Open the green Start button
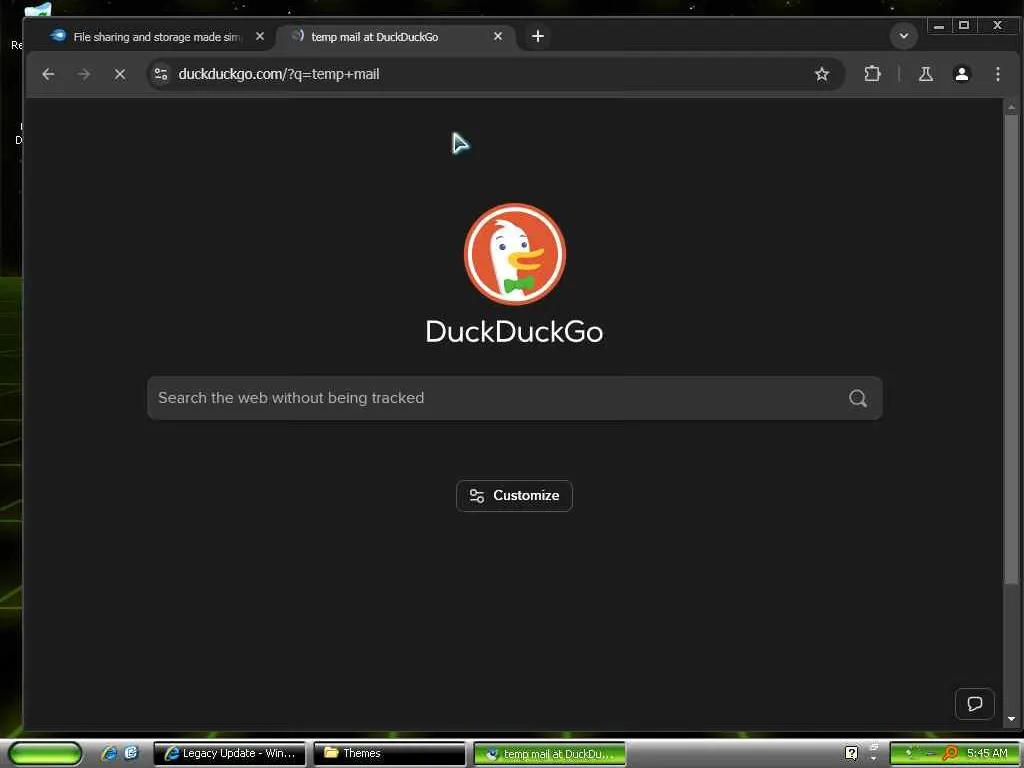1024x768 pixels. pyautogui.click(x=45, y=753)
